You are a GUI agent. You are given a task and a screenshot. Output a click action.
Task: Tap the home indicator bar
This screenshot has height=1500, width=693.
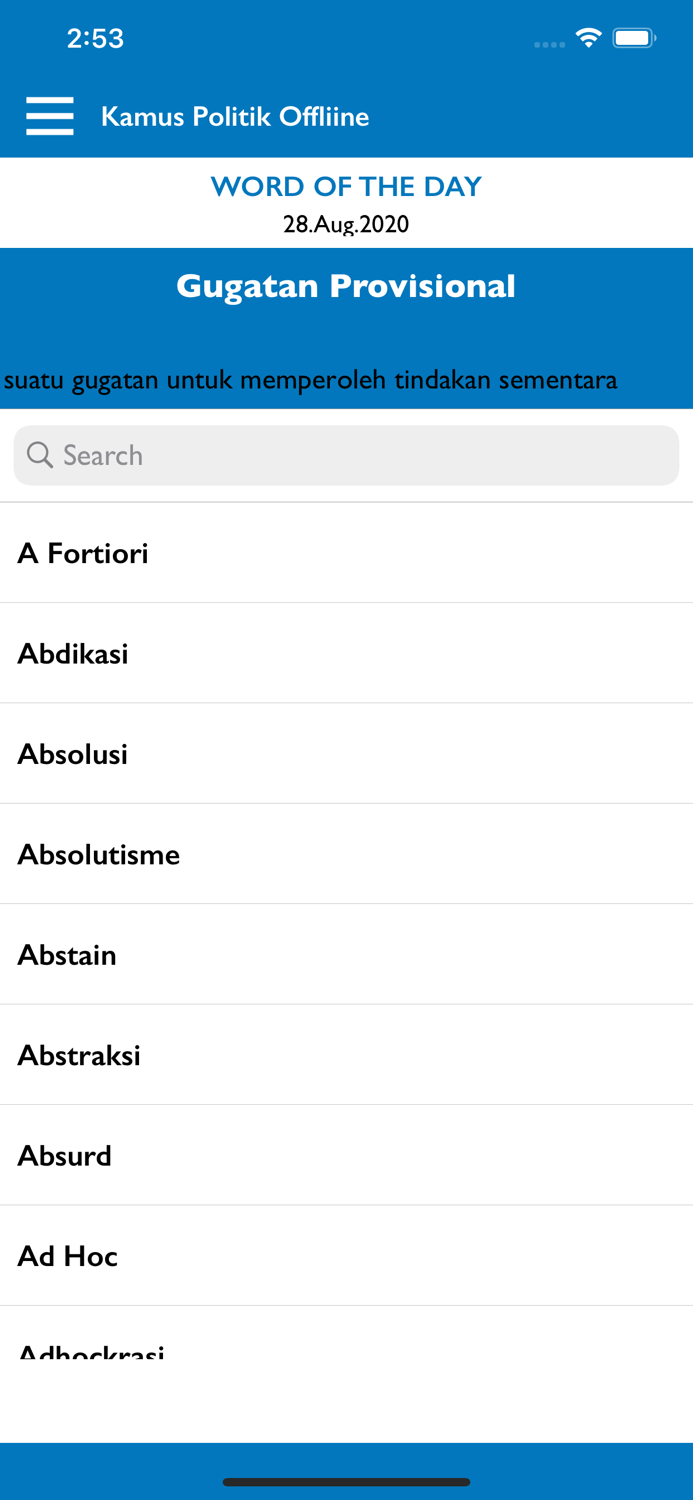coord(346,1482)
